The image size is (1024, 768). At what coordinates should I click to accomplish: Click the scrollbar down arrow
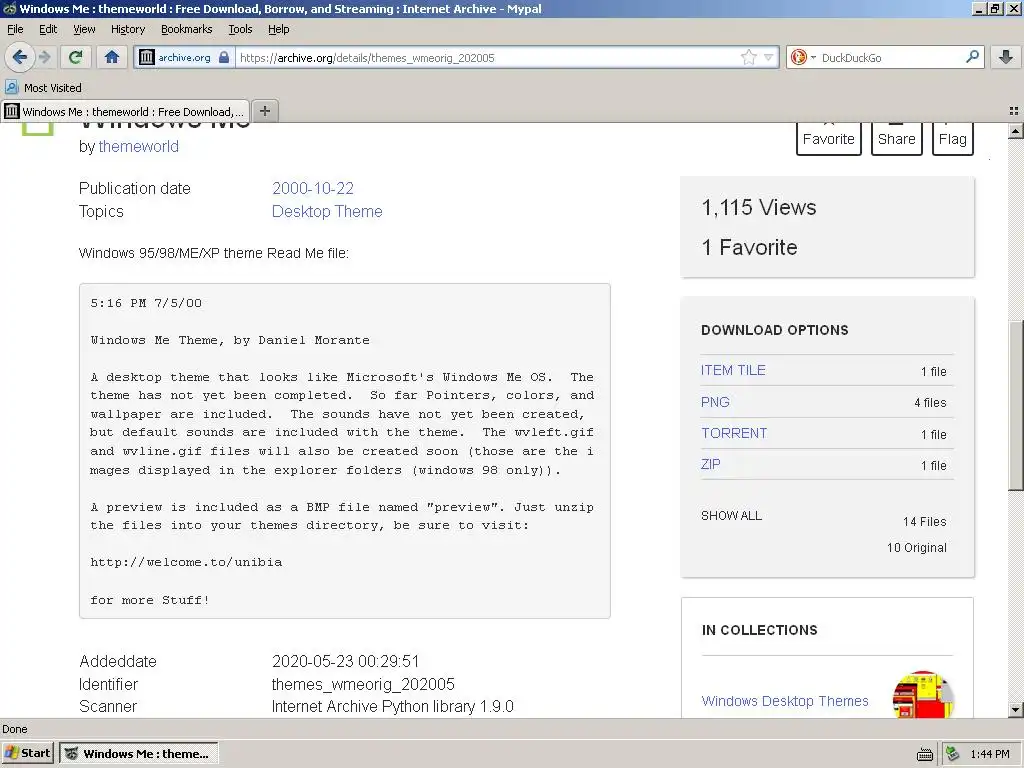pyautogui.click(x=1015, y=710)
